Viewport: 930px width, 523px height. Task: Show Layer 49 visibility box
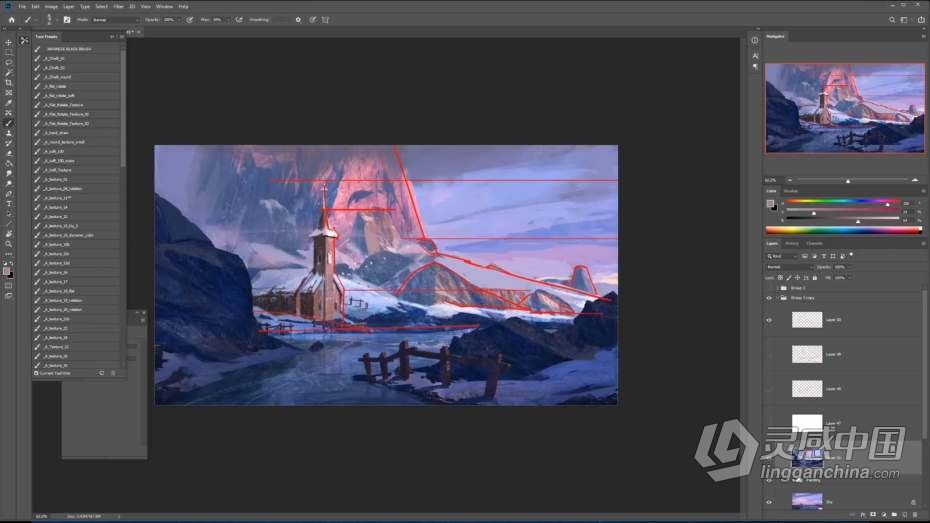click(769, 355)
